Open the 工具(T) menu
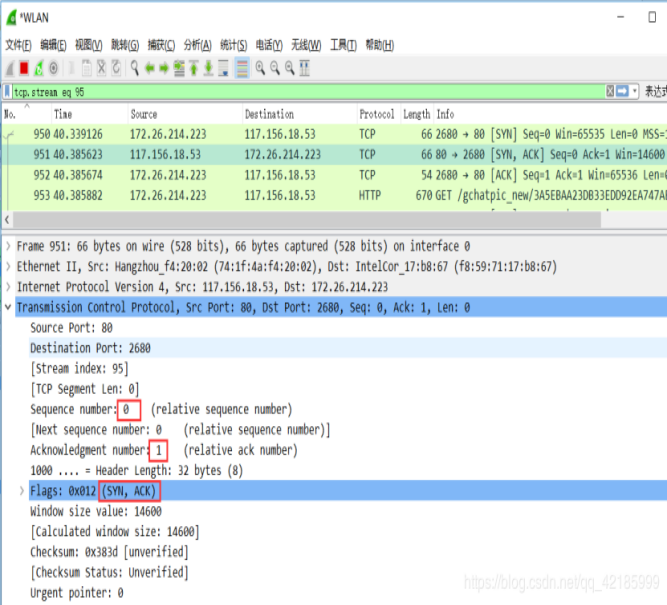The image size is (667, 605). (x=343, y=45)
